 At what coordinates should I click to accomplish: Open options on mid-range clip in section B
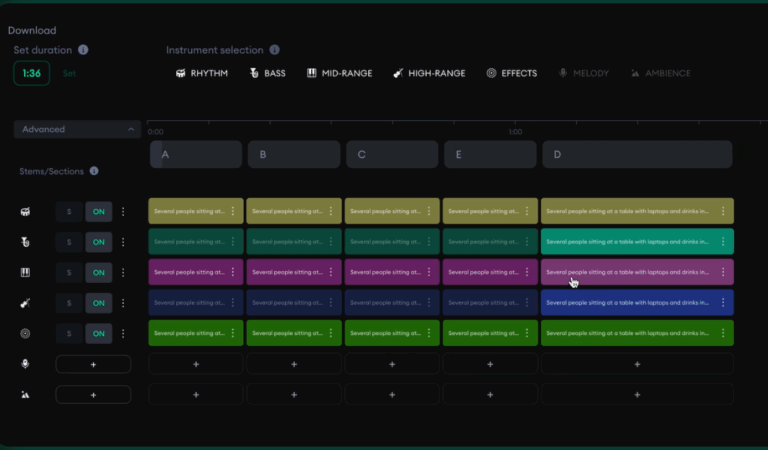click(x=331, y=272)
